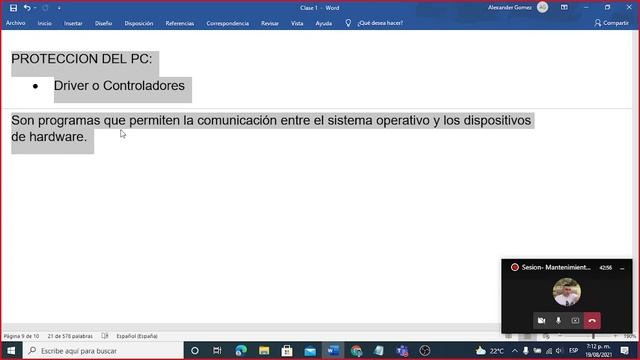Open Customize Quick Access Toolbar dropdown
Screen dimensions: 640x360
coord(59,8)
